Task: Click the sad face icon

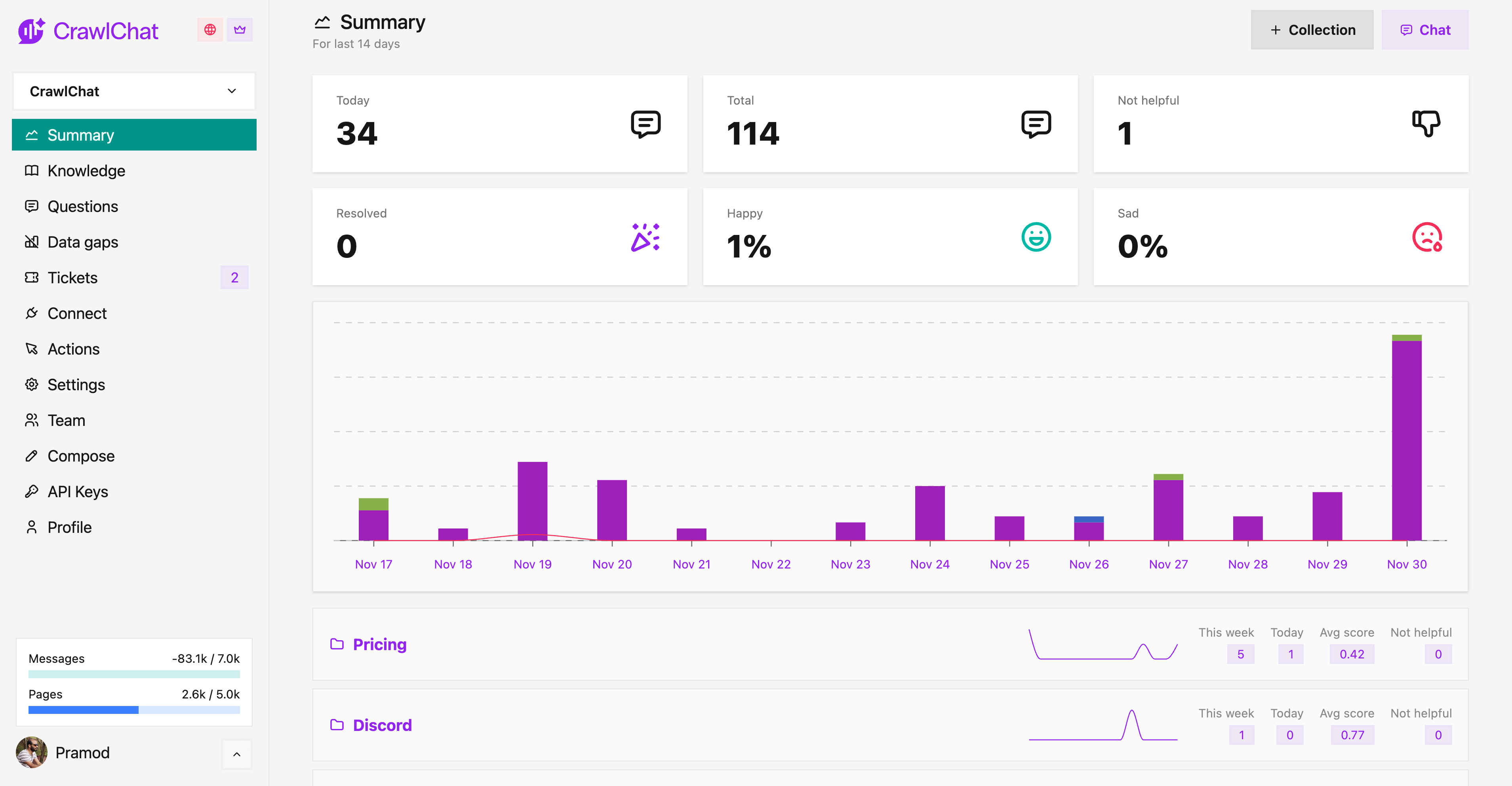Action: [x=1426, y=237]
